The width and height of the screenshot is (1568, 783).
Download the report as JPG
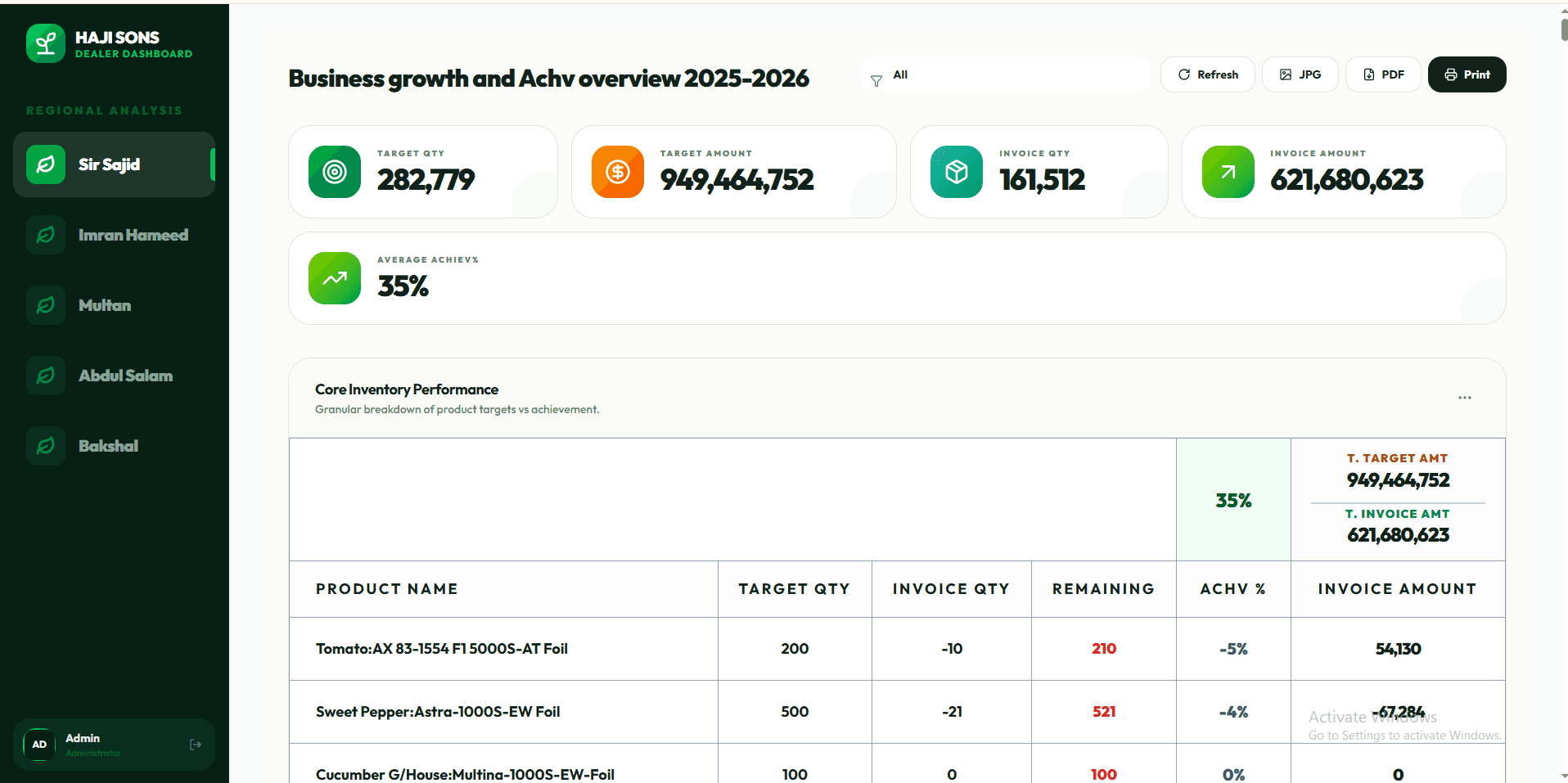(1300, 74)
